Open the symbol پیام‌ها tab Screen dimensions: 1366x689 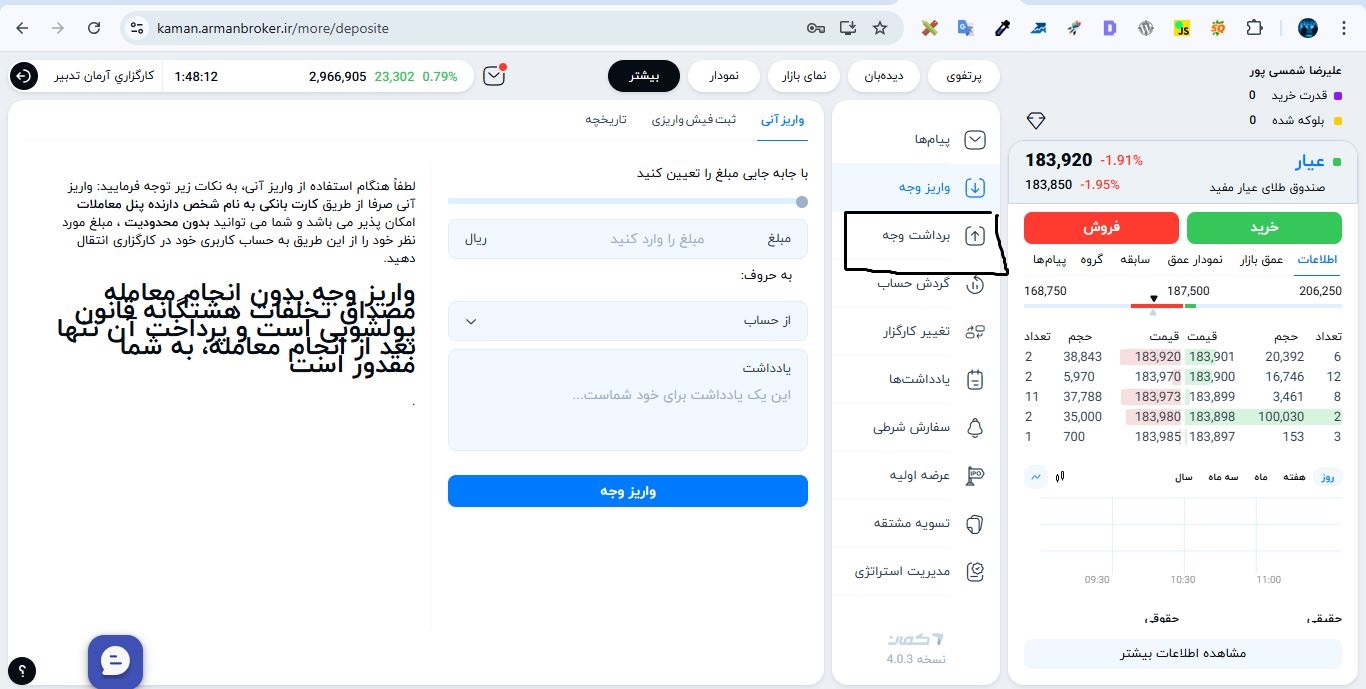pos(1050,260)
